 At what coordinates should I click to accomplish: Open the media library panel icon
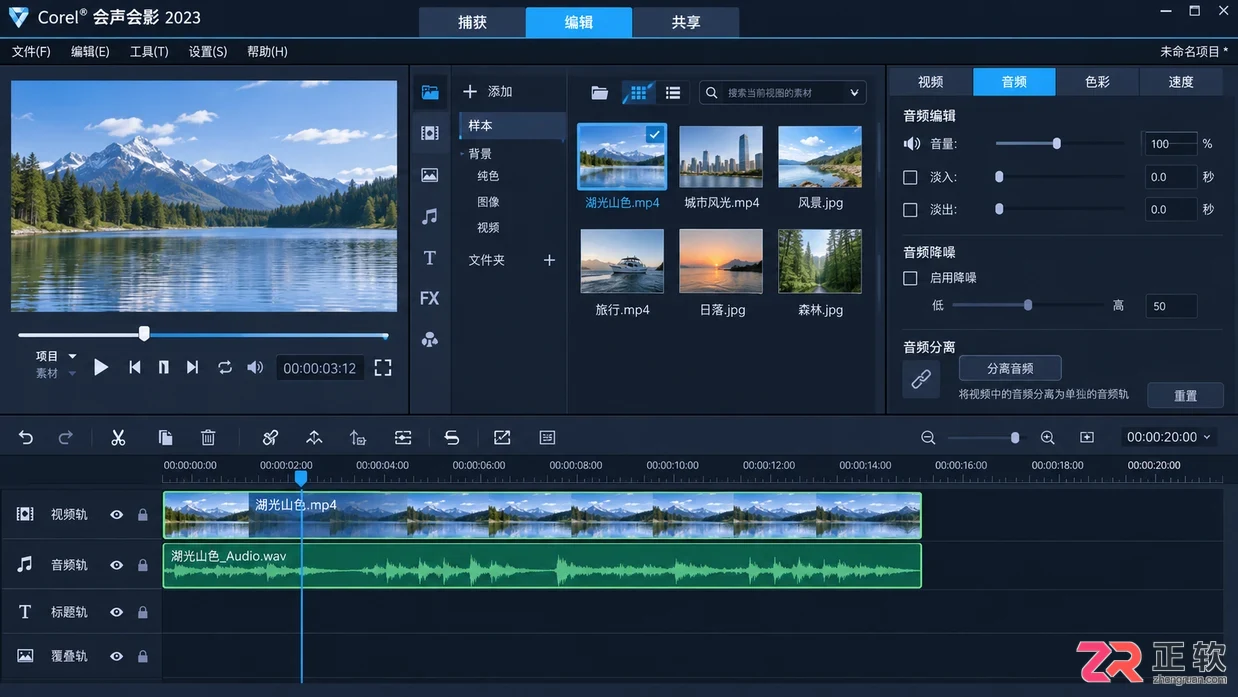click(x=430, y=92)
